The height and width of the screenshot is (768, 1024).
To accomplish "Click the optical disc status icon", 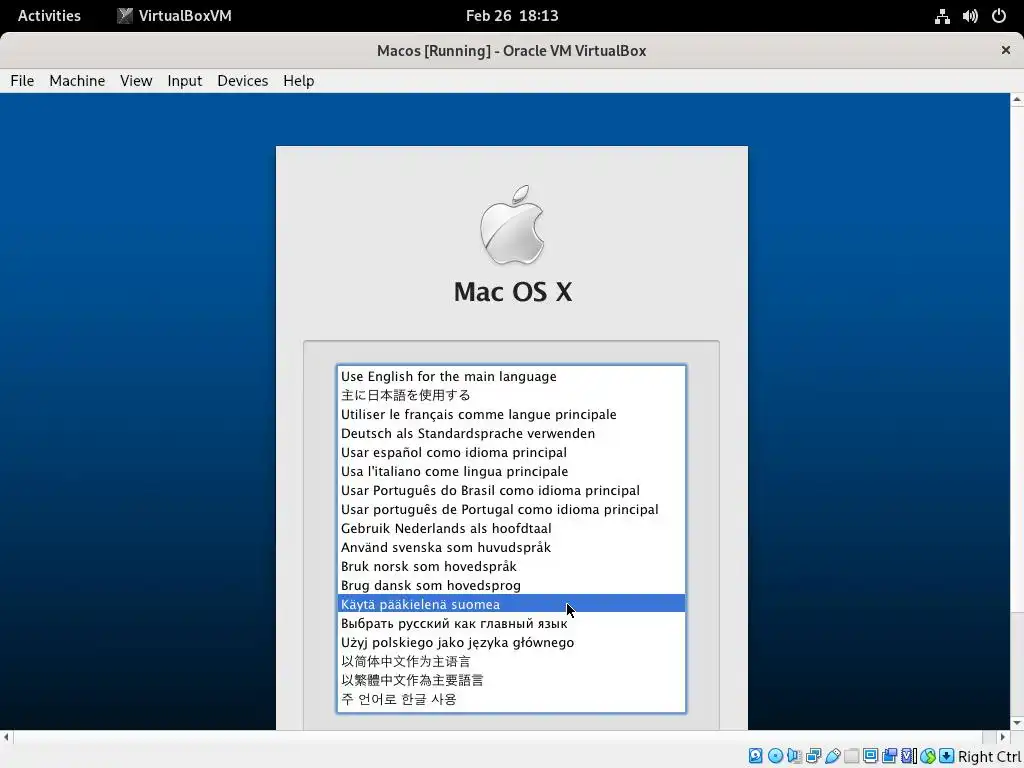I will 775,756.
